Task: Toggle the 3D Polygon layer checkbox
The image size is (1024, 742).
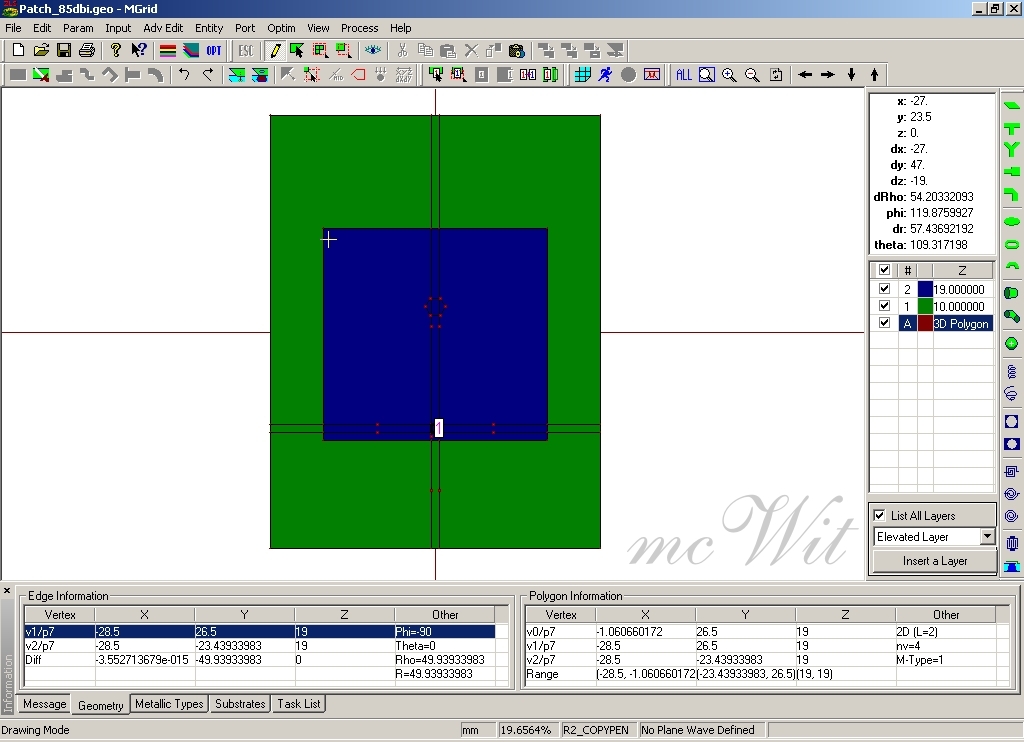Action: [884, 323]
